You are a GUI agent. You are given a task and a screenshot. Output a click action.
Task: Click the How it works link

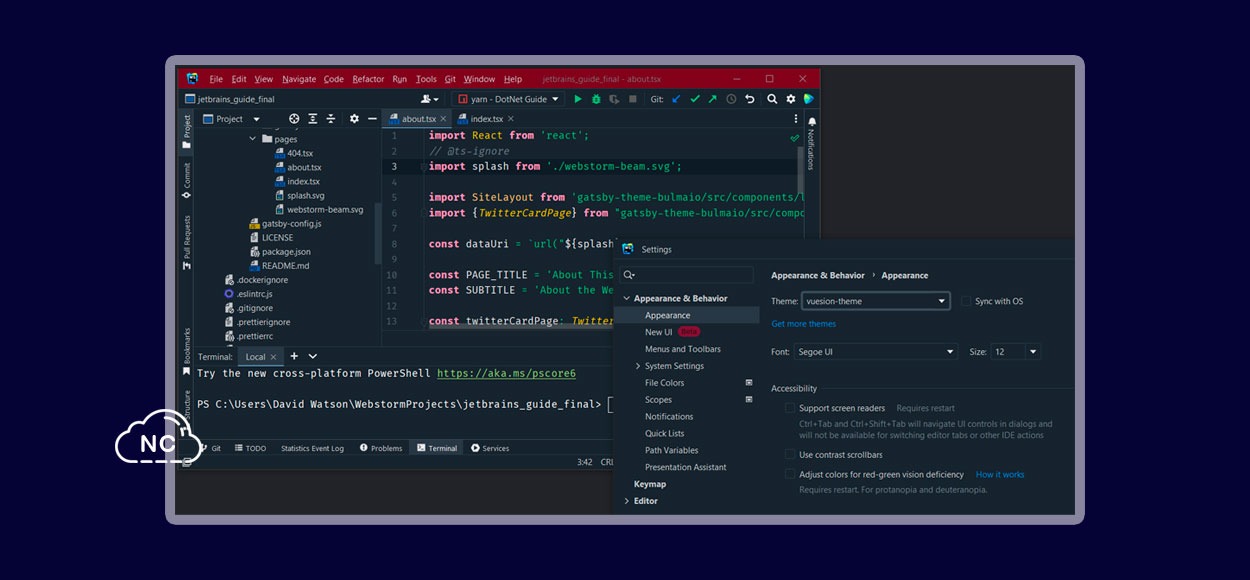tap(1000, 474)
